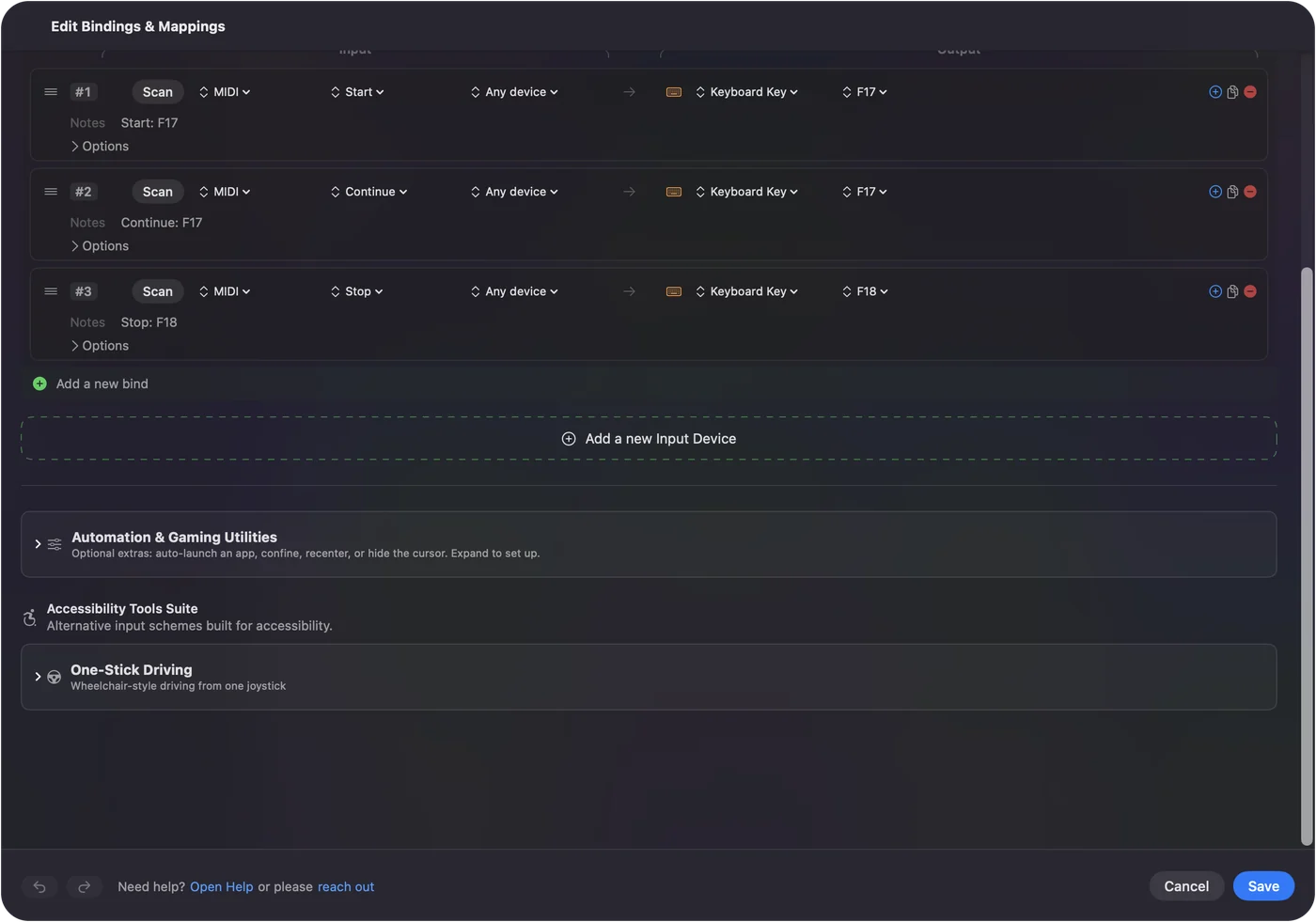
Task: Duplicate binding #2 with the copy icon
Action: (1232, 192)
